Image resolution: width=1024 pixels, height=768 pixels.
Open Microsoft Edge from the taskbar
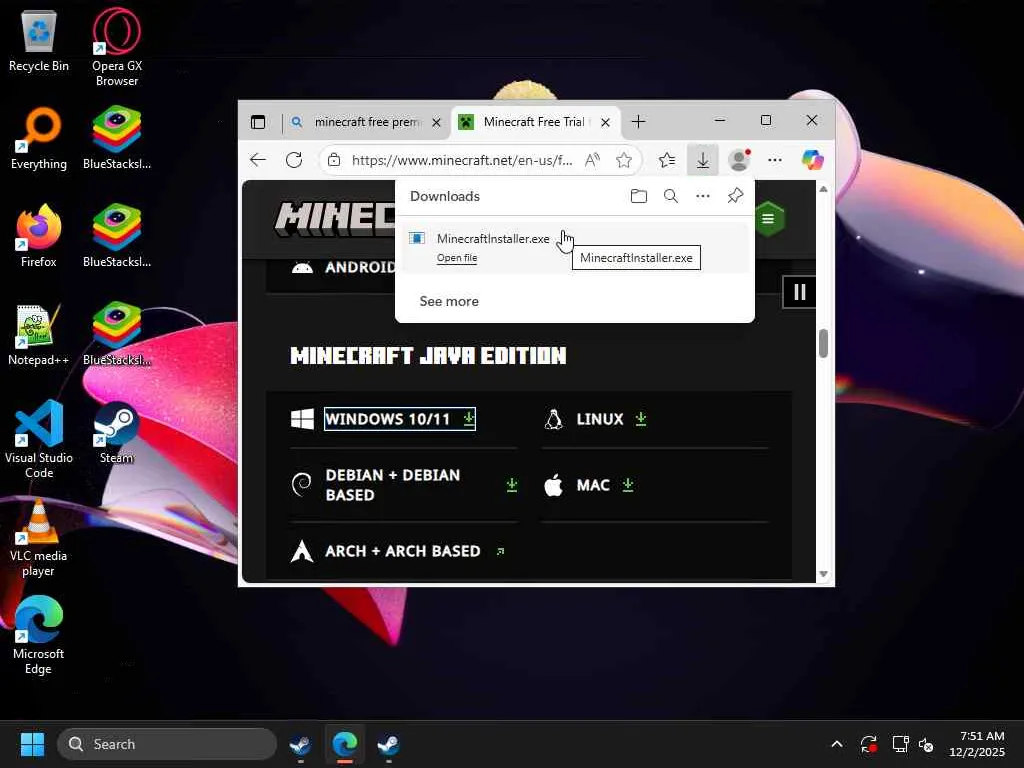coord(345,744)
